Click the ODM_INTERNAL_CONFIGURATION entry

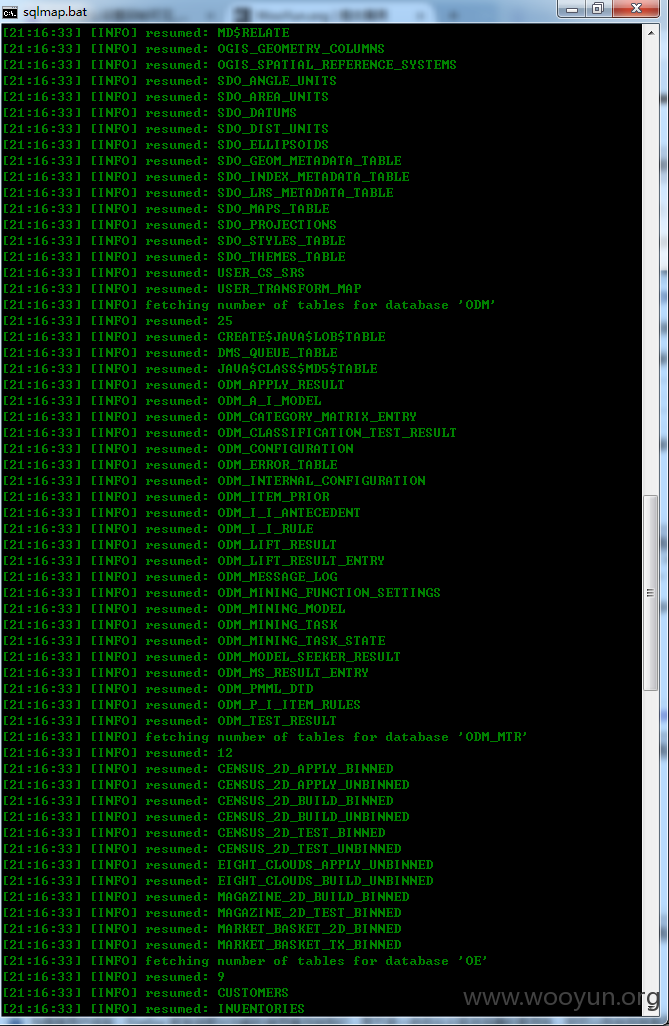[321, 482]
